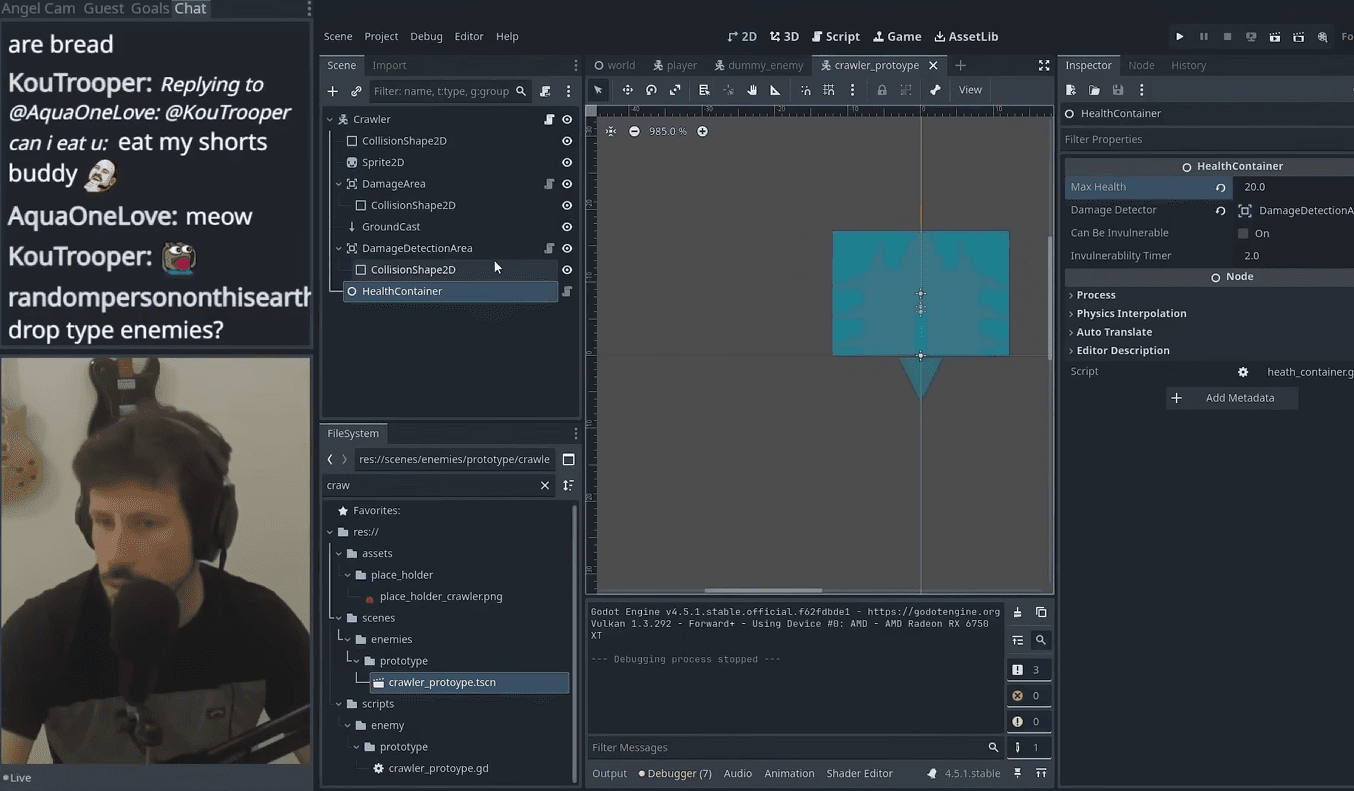Select the Pan tool hand icon

[752, 90]
